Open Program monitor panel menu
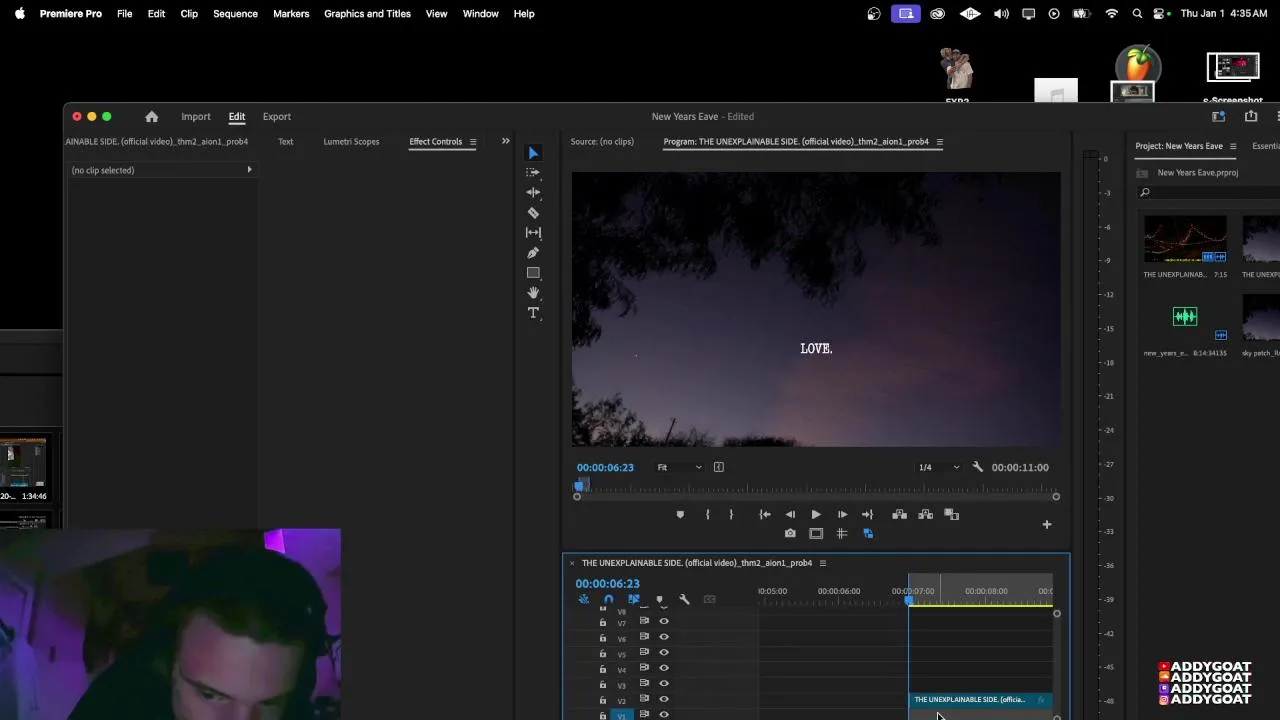The width and height of the screenshot is (1280, 720). click(x=939, y=142)
